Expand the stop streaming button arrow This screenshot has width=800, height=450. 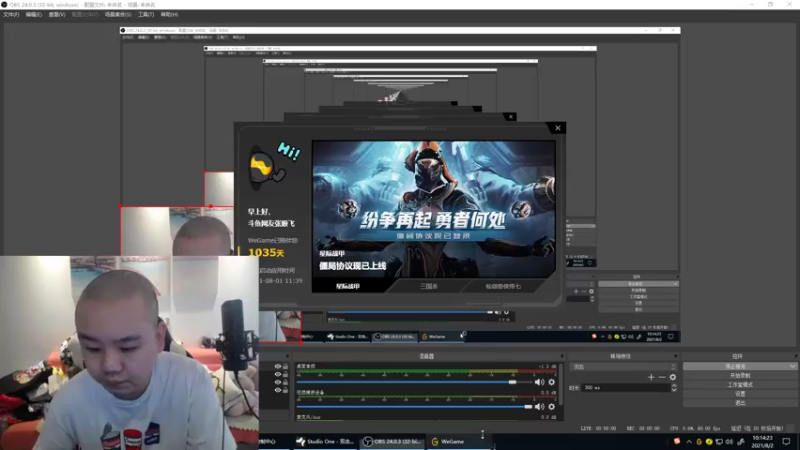[x=792, y=366]
